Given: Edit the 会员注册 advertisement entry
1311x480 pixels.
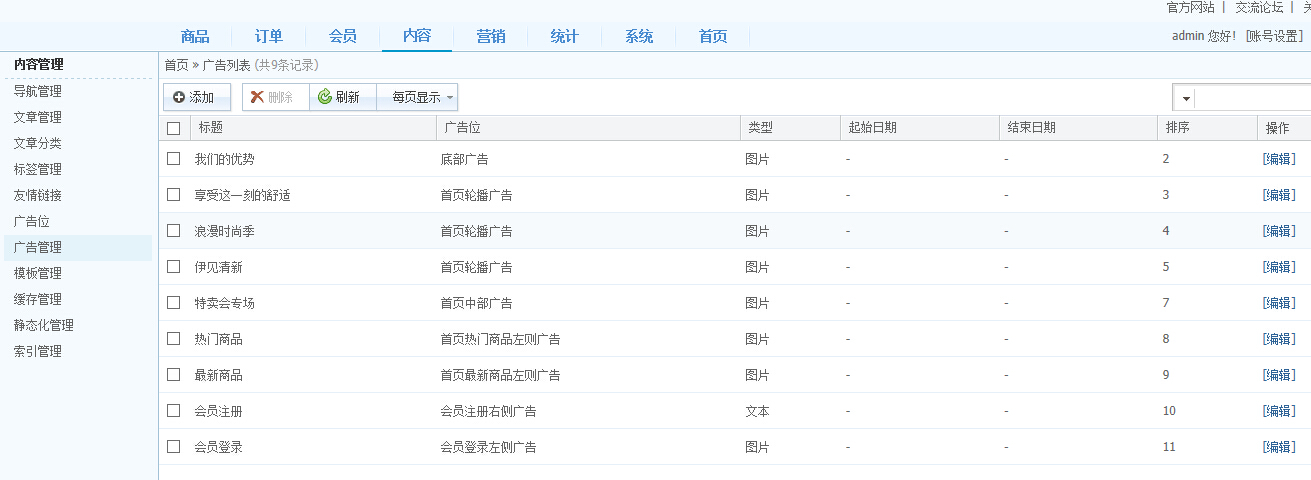Looking at the screenshot, I should pyautogui.click(x=1279, y=411).
